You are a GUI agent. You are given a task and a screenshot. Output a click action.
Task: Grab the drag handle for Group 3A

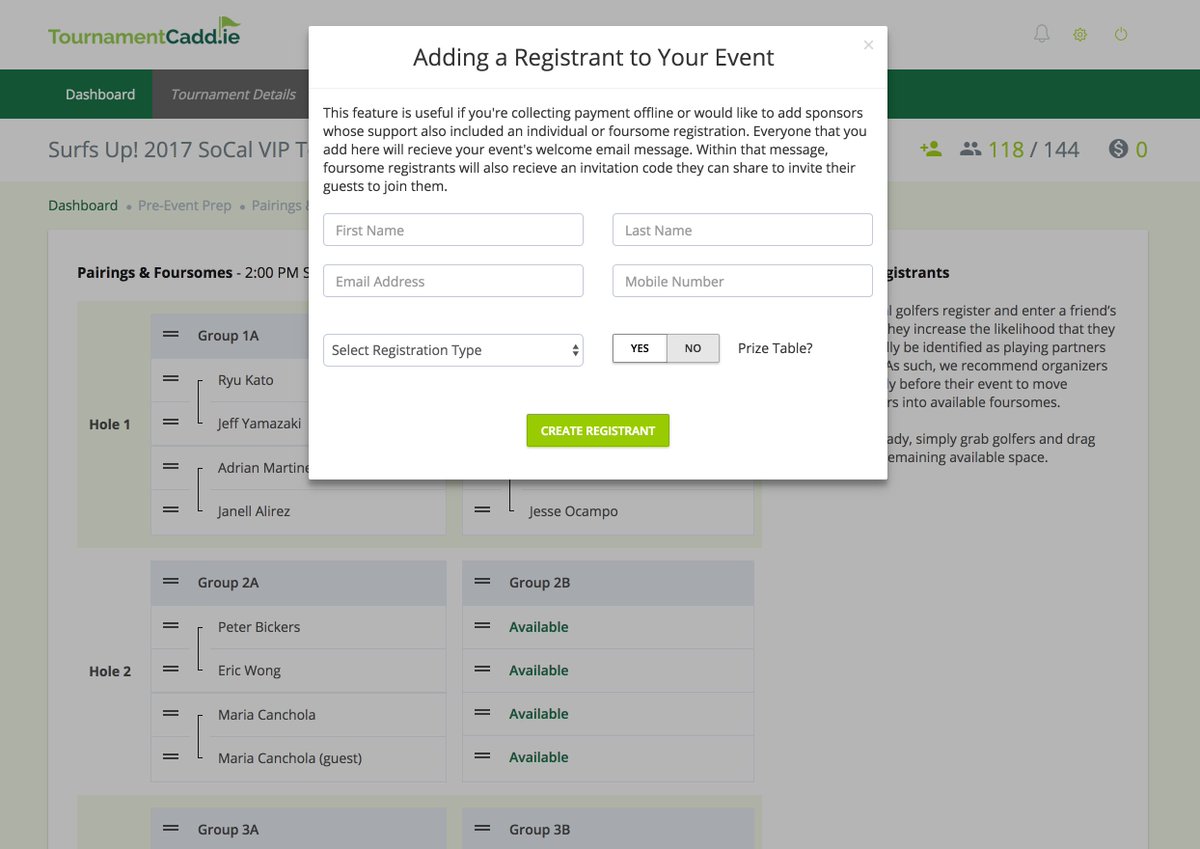coord(171,829)
